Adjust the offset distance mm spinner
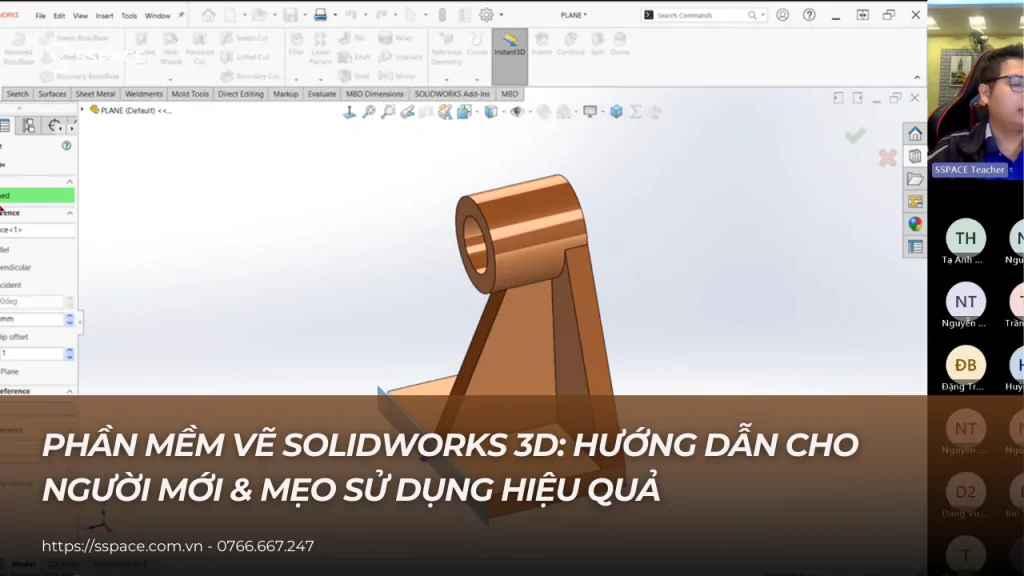Image resolution: width=1024 pixels, height=576 pixels. click(x=69, y=319)
